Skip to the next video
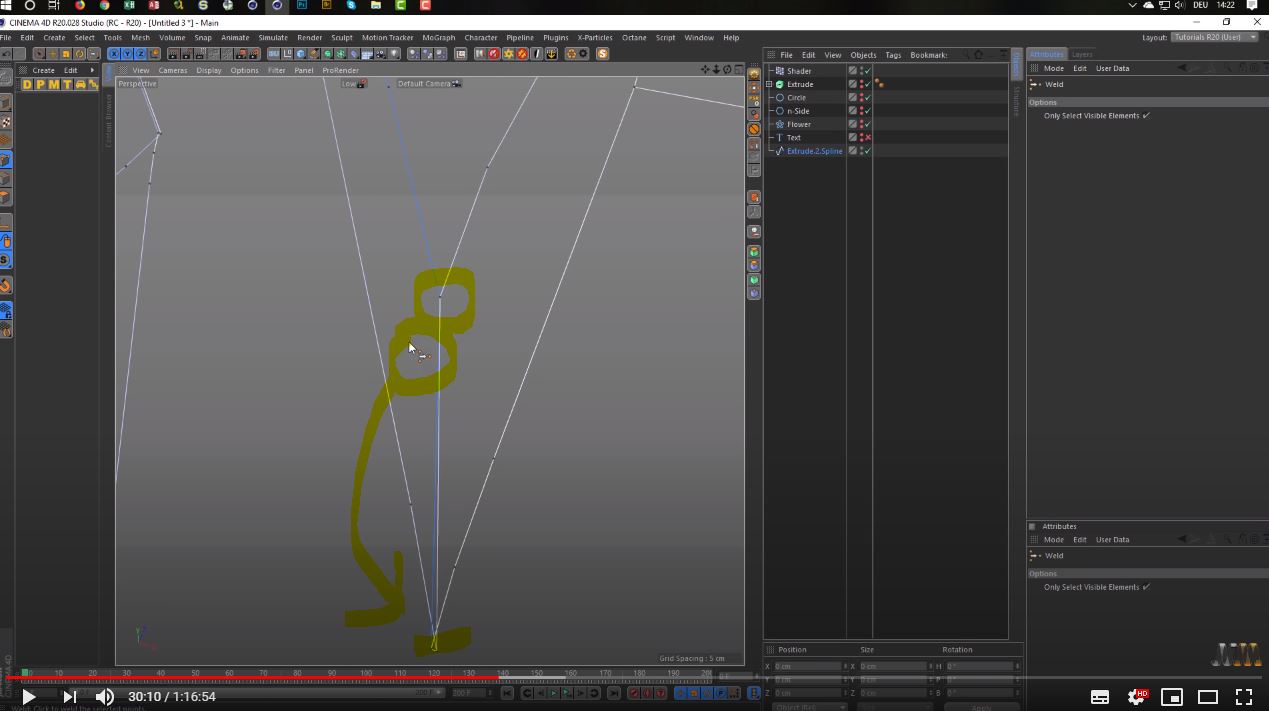1269x711 pixels. pos(69,696)
